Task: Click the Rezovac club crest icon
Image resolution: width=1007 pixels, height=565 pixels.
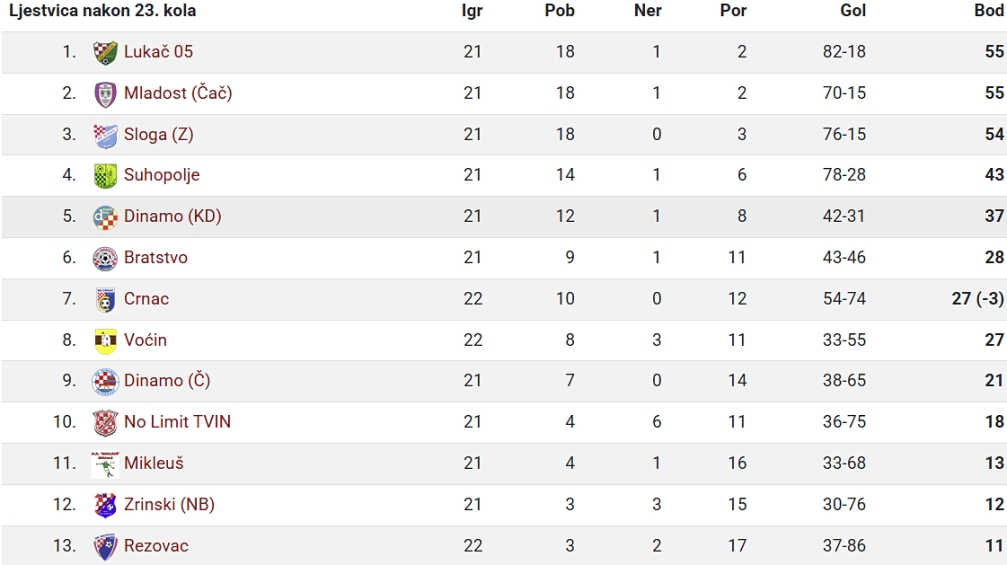Action: [105, 546]
